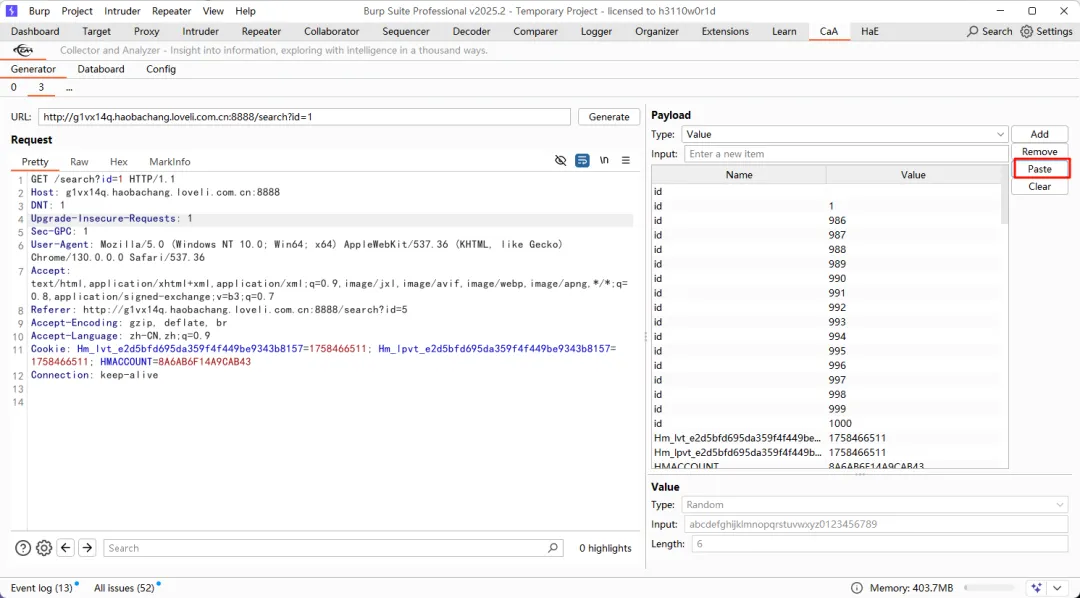This screenshot has height=598, width=1080.
Task: Open Burp Settings from the gear icon
Action: 1046,32
